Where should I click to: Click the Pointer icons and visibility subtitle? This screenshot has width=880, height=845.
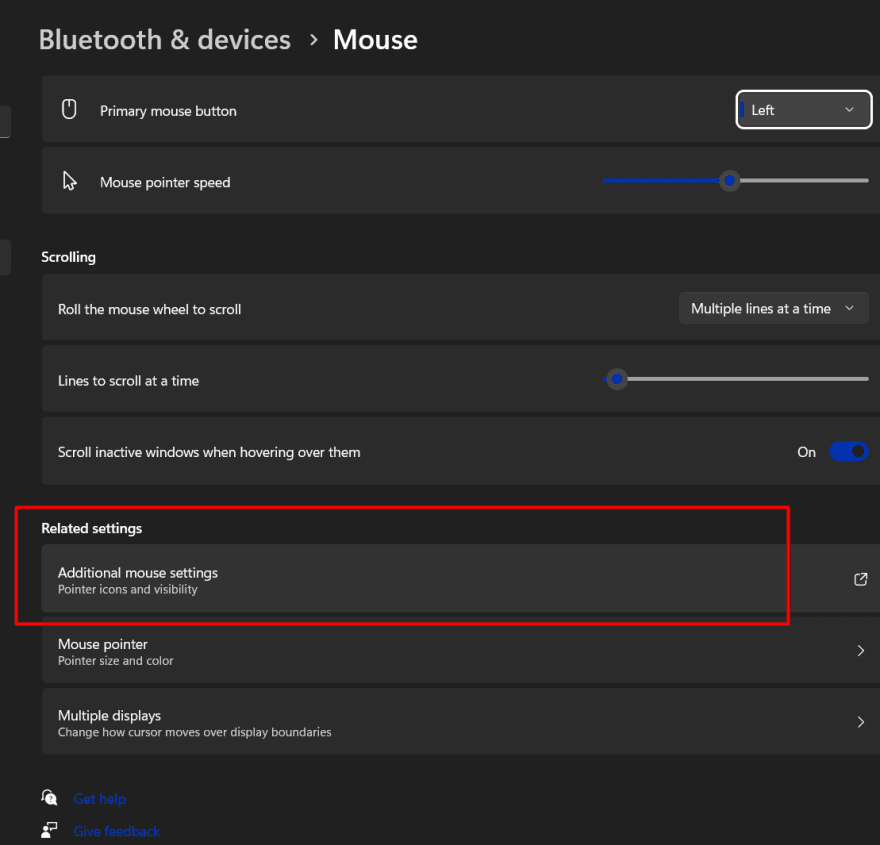point(127,590)
